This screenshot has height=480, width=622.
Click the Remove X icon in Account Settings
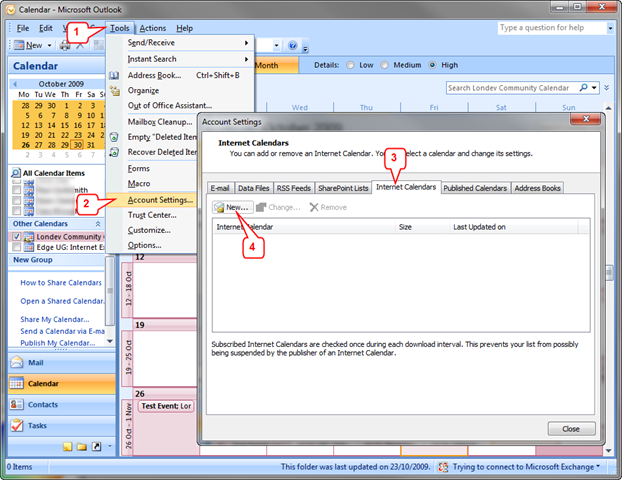314,207
